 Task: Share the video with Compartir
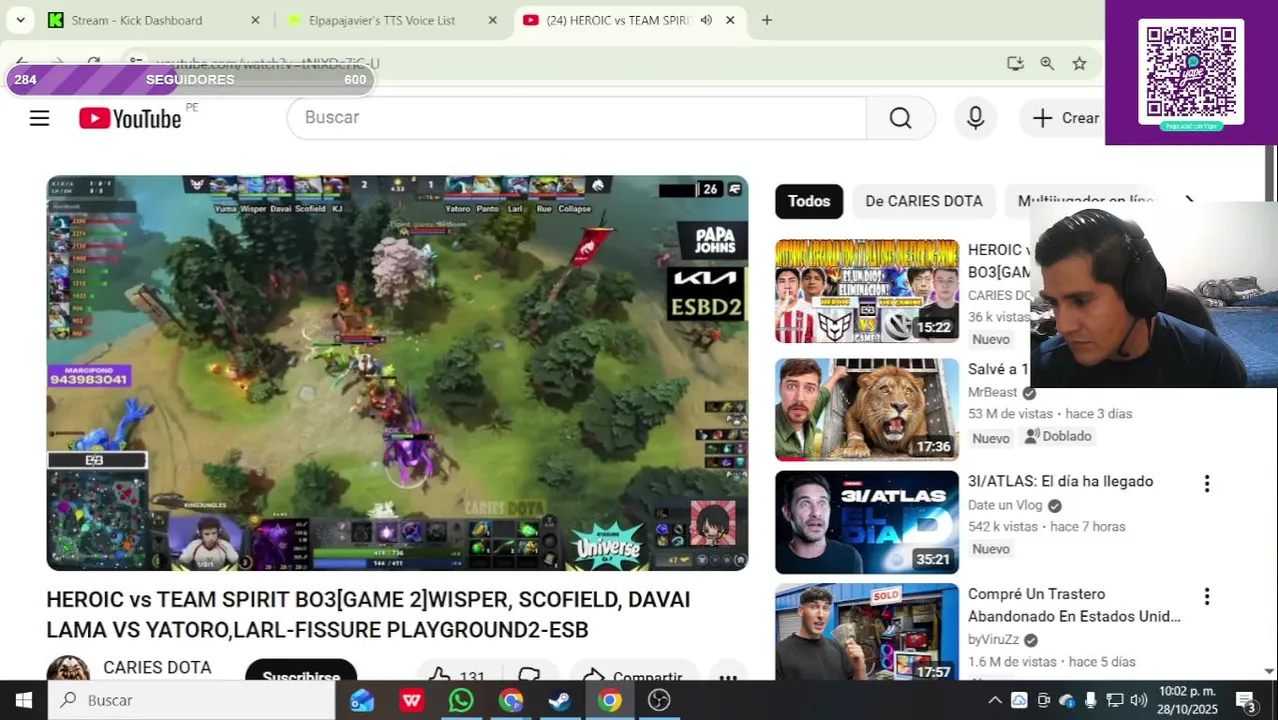(634, 673)
